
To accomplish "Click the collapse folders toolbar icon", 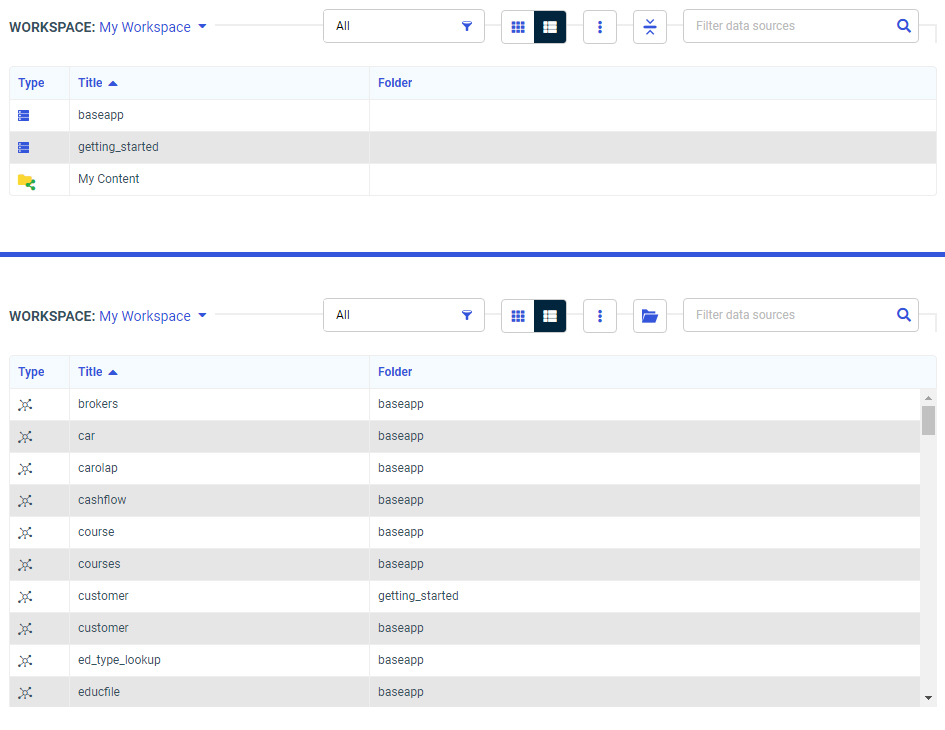I will click(x=650, y=27).
